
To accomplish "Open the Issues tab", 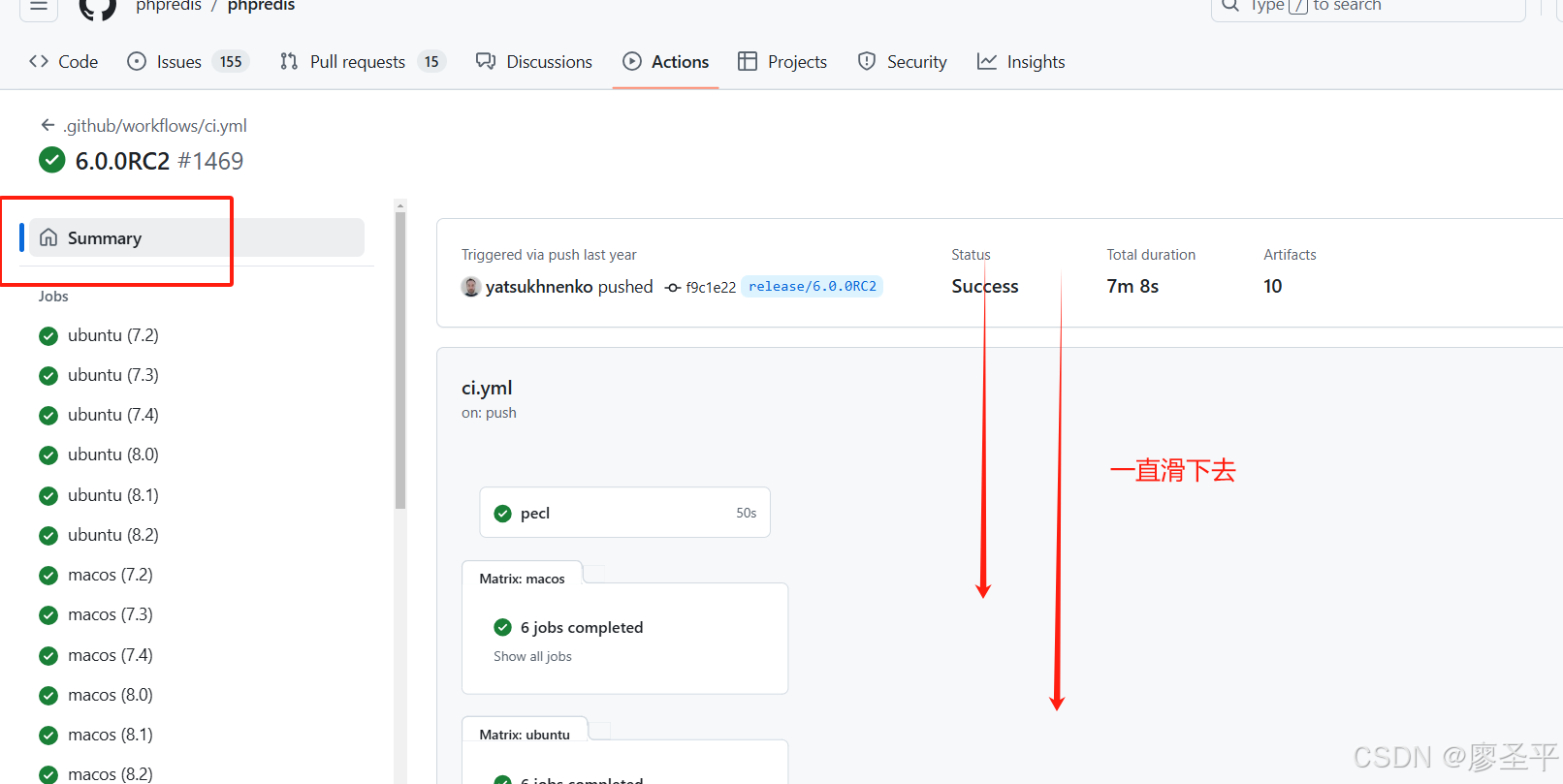I will click(x=189, y=61).
